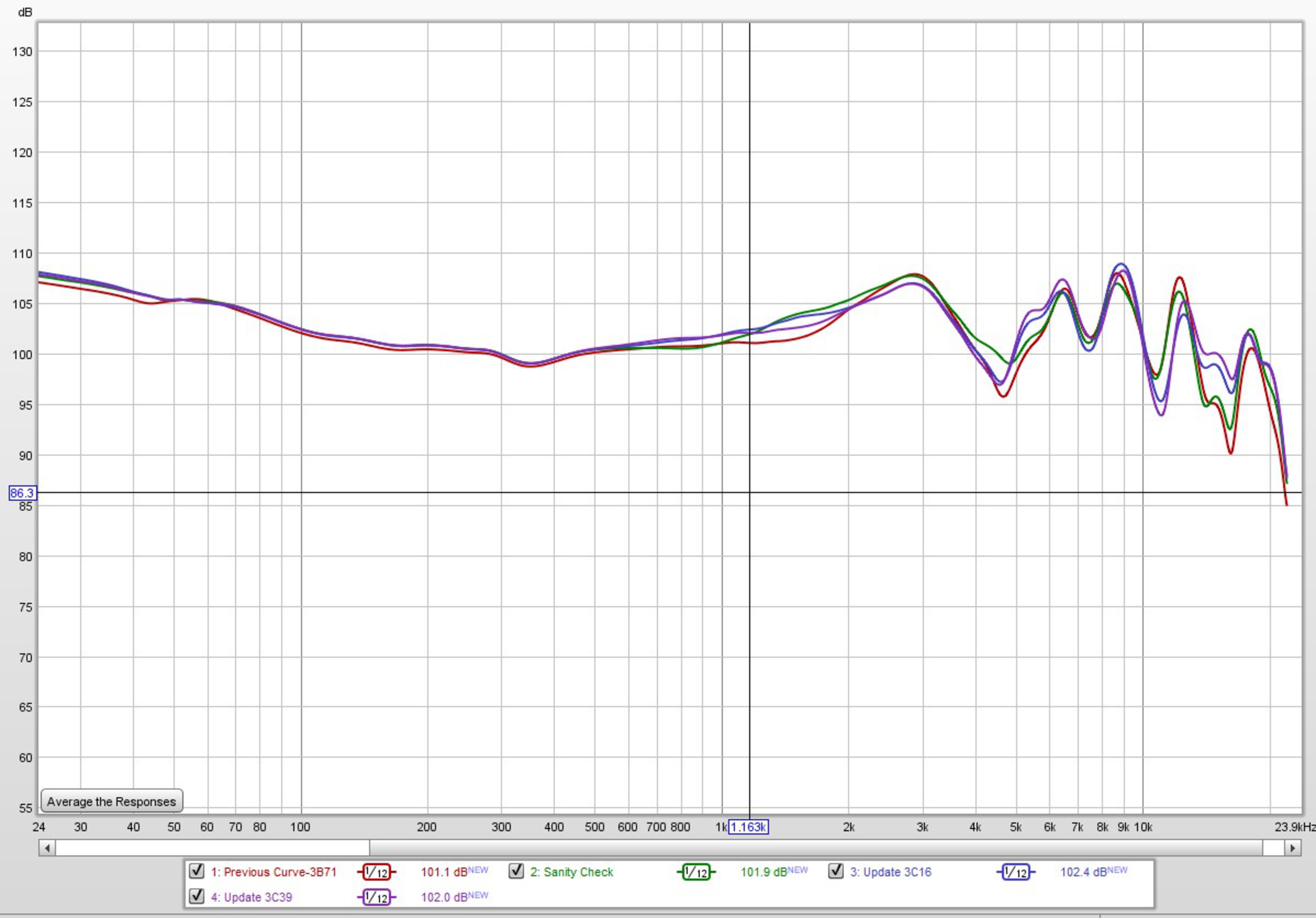Viewport: 1316px width, 918px height.
Task: Click the 86.3 dB cursor level readout
Action: [x=22, y=493]
